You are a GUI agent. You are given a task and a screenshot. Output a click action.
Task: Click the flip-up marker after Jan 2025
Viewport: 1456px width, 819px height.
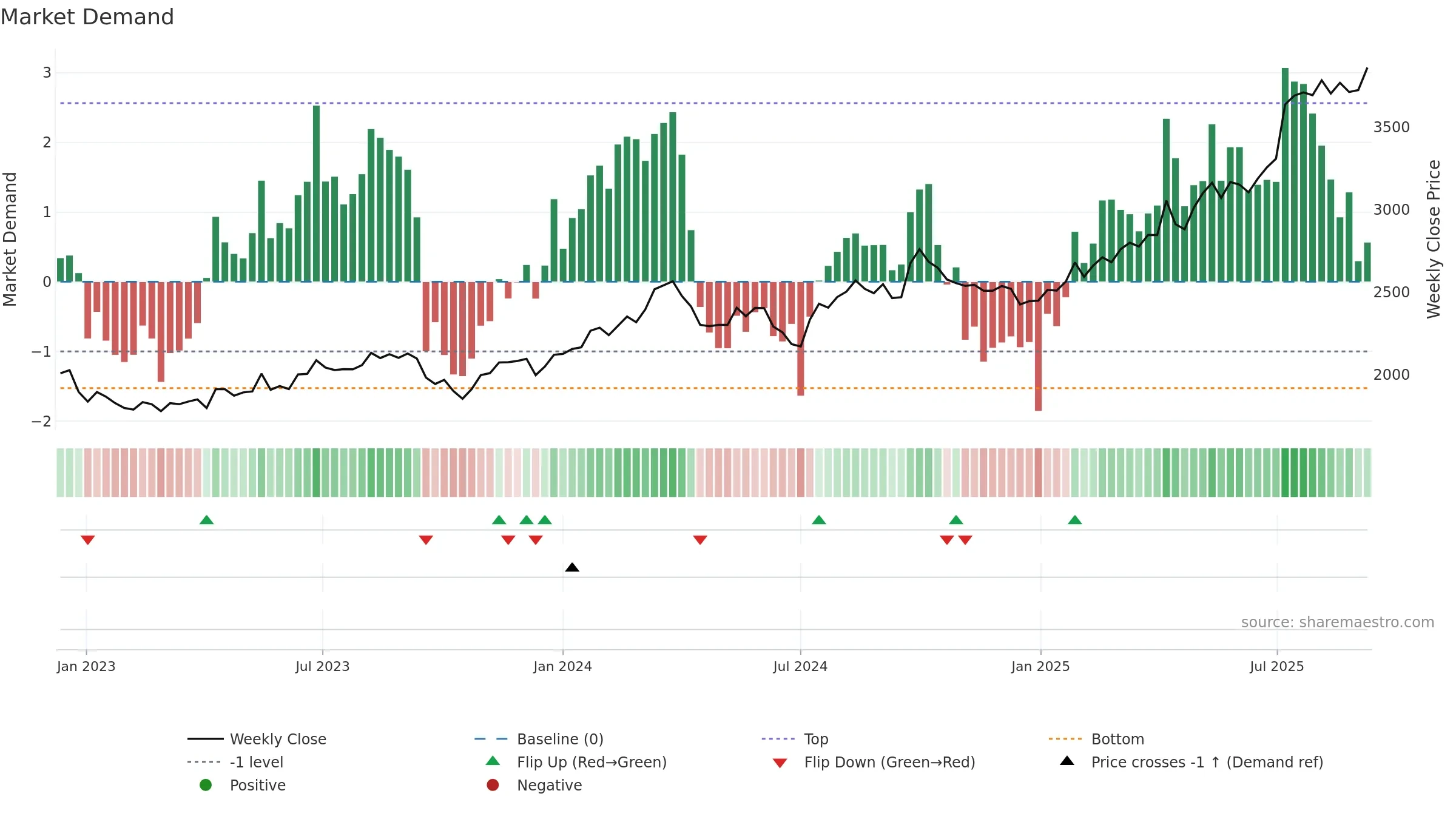[x=1075, y=520]
